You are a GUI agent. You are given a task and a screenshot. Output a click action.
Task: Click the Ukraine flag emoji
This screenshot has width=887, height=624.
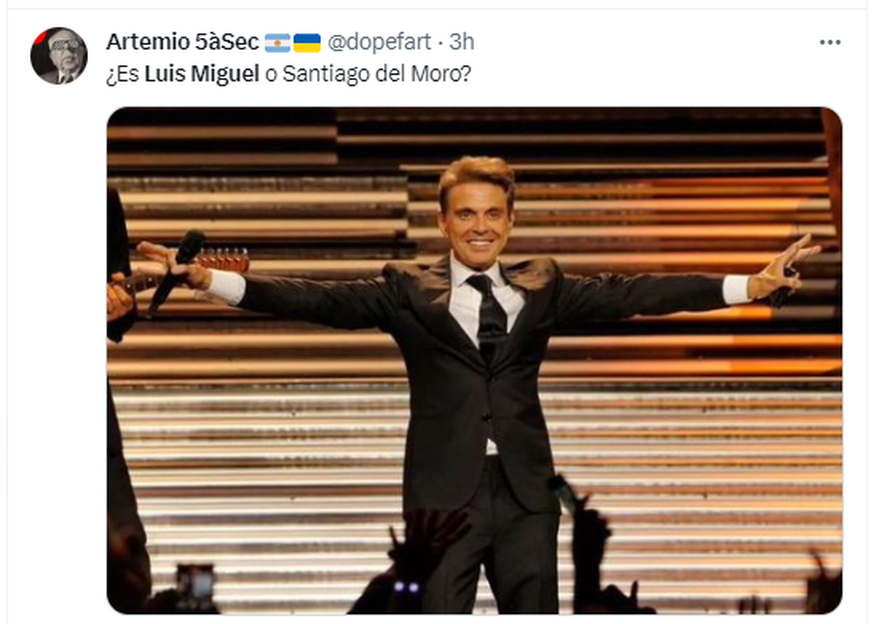tap(307, 42)
